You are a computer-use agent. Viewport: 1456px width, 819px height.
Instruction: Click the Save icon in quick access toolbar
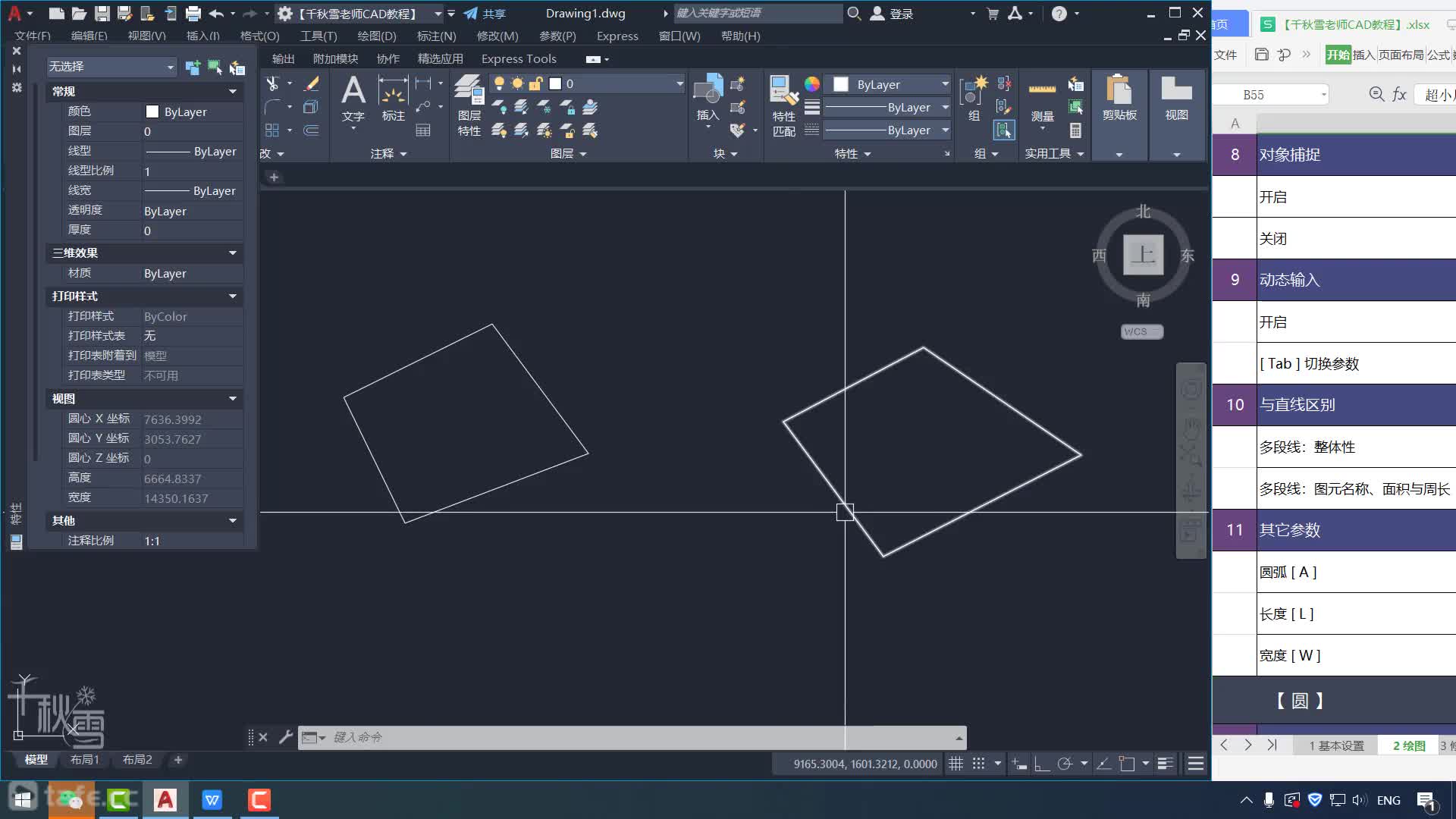[x=102, y=14]
